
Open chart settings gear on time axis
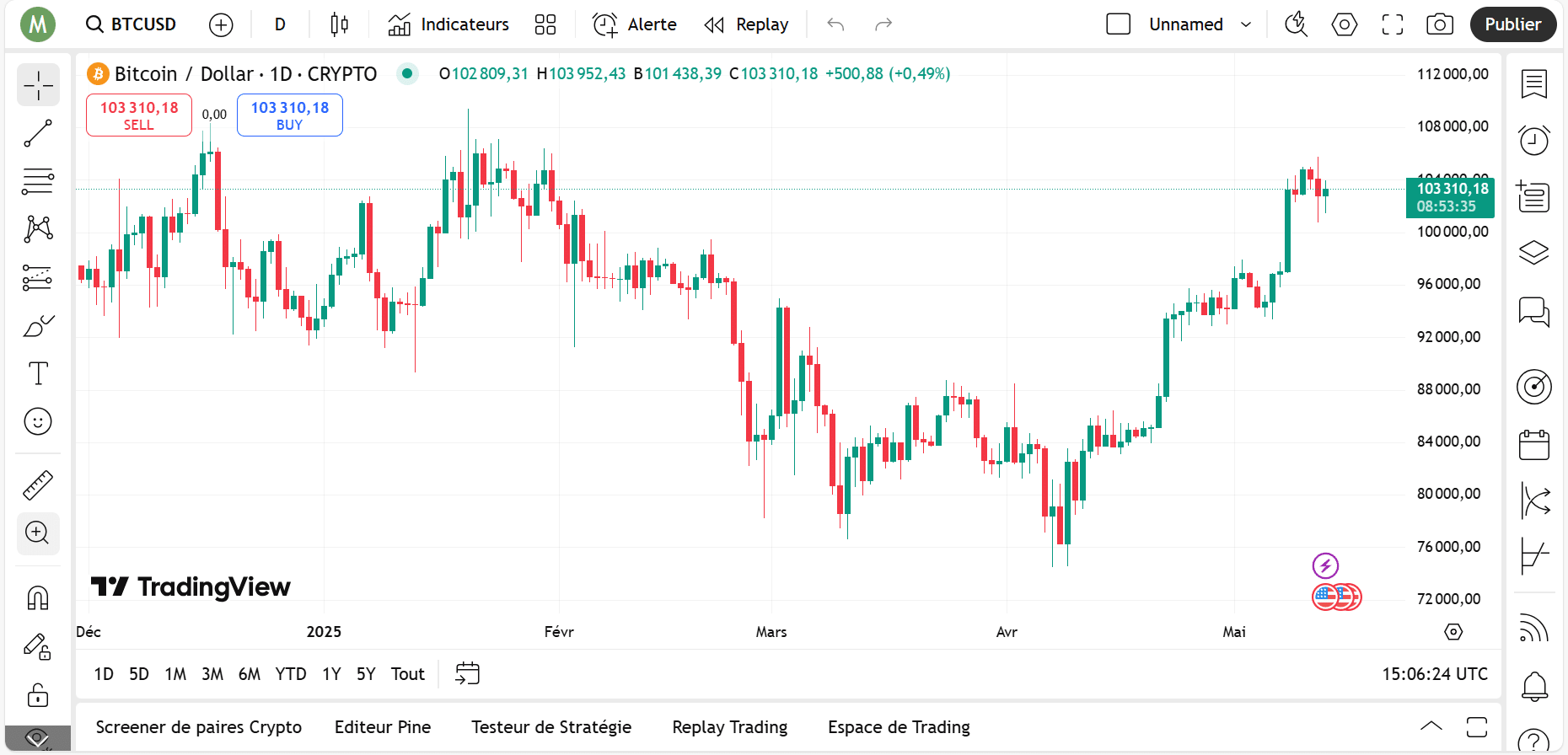(x=1453, y=632)
